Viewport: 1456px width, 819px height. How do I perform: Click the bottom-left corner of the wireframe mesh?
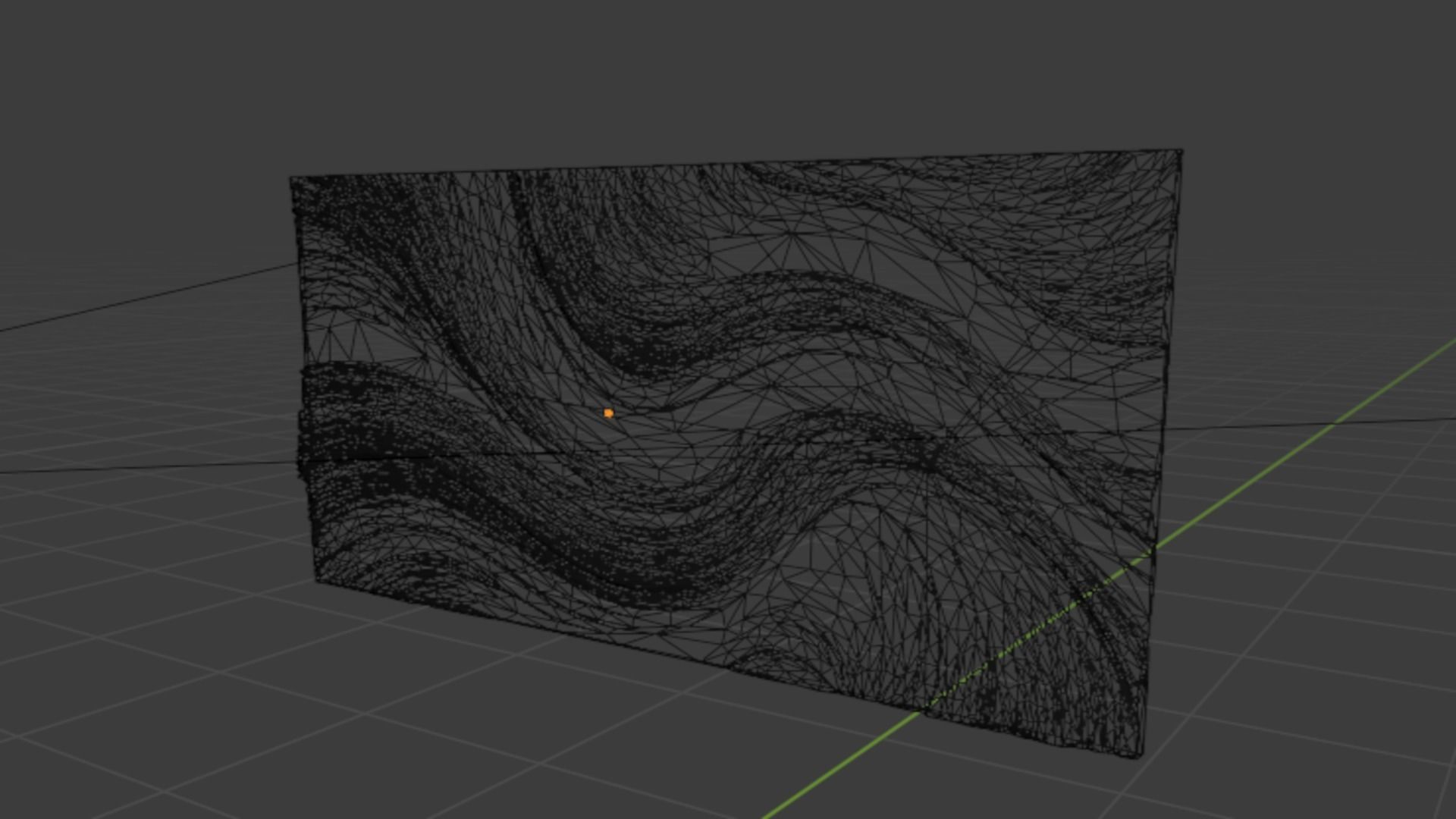tap(317, 580)
